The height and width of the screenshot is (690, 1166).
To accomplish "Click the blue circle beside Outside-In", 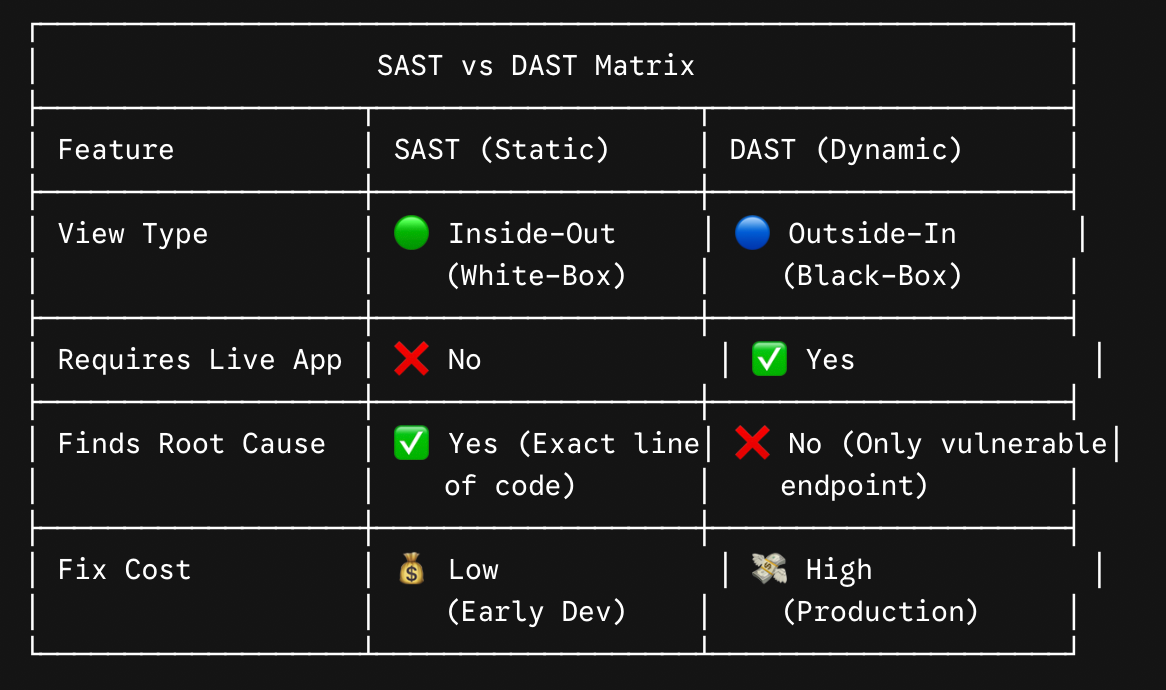I will (x=752, y=233).
